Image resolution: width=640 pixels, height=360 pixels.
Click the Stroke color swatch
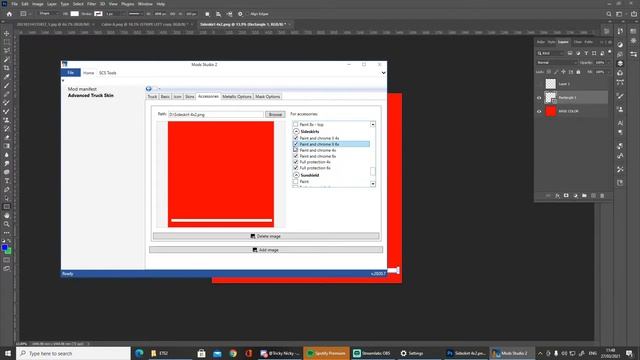click(x=98, y=14)
